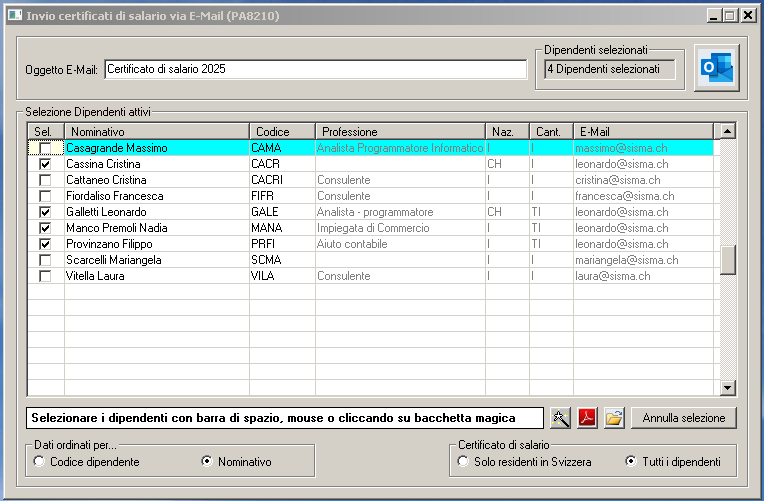Open the PDF preview icon
The image size is (764, 501).
click(x=587, y=418)
